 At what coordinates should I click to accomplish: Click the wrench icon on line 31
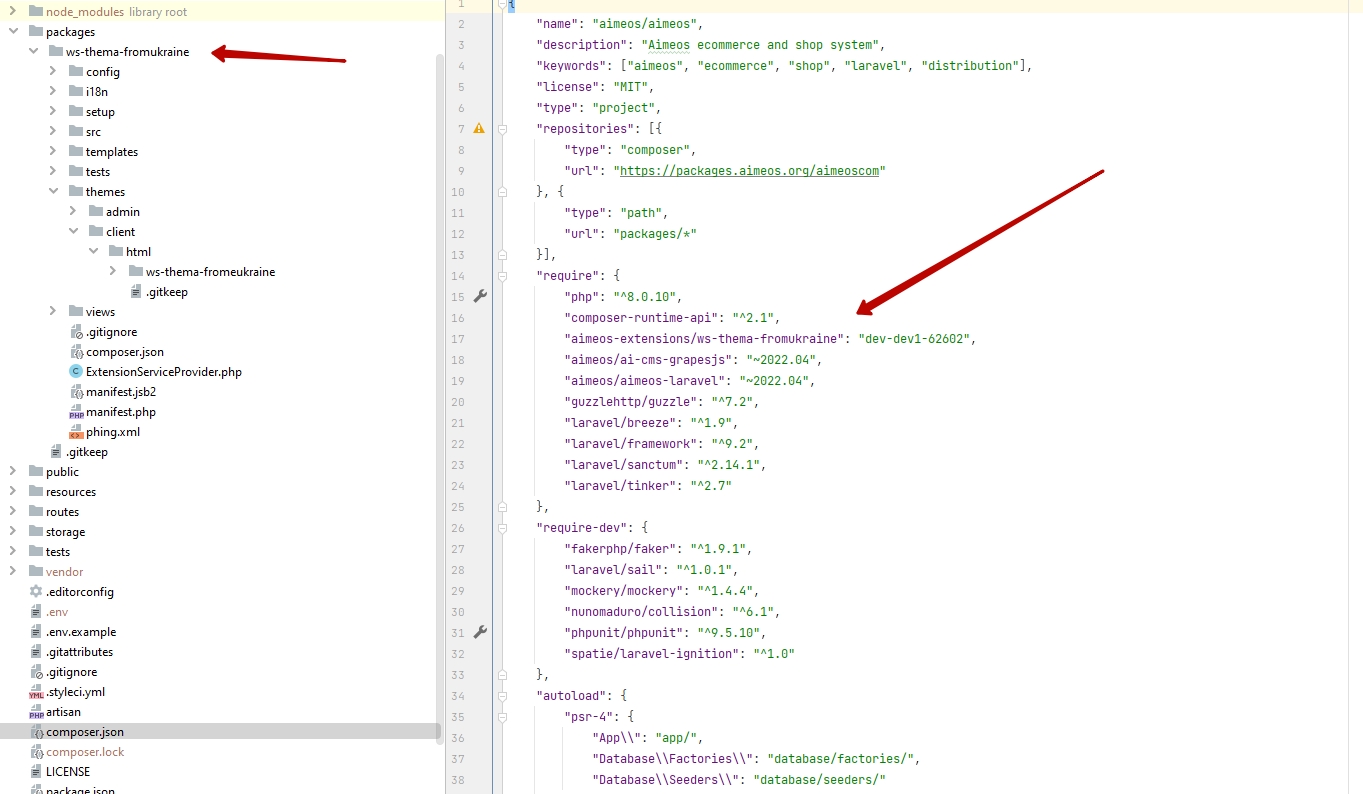click(479, 632)
